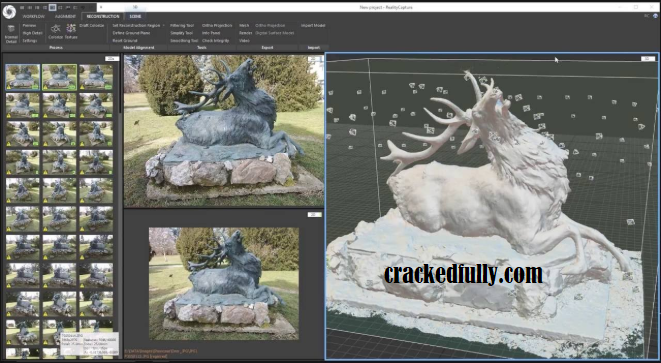Select a camera marker in the 3D view
The width and height of the screenshot is (661, 363).
(x=631, y=222)
